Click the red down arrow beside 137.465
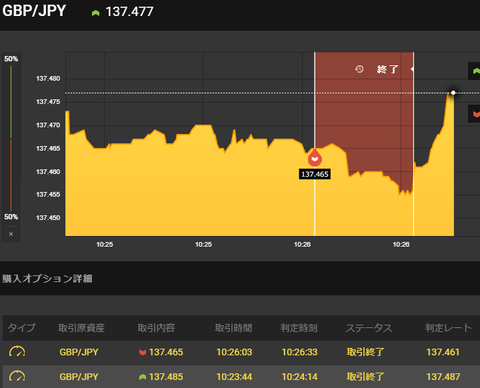This screenshot has height=388, width=480. click(x=142, y=352)
